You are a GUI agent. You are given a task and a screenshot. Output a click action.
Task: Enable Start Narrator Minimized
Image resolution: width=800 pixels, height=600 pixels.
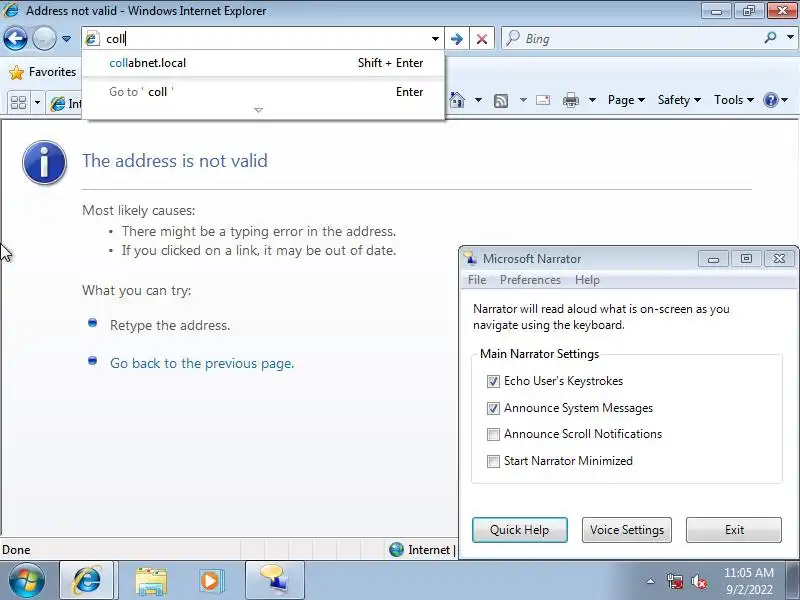pyautogui.click(x=493, y=461)
